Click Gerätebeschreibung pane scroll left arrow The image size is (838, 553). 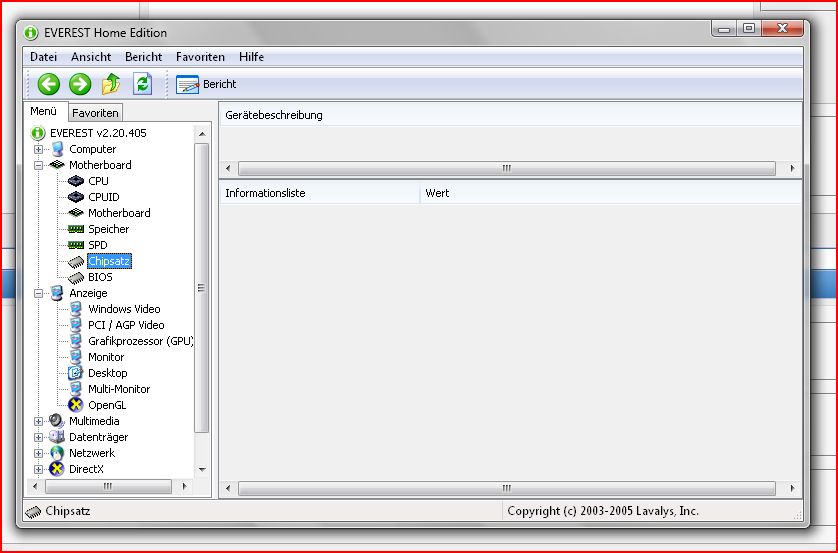pyautogui.click(x=228, y=168)
